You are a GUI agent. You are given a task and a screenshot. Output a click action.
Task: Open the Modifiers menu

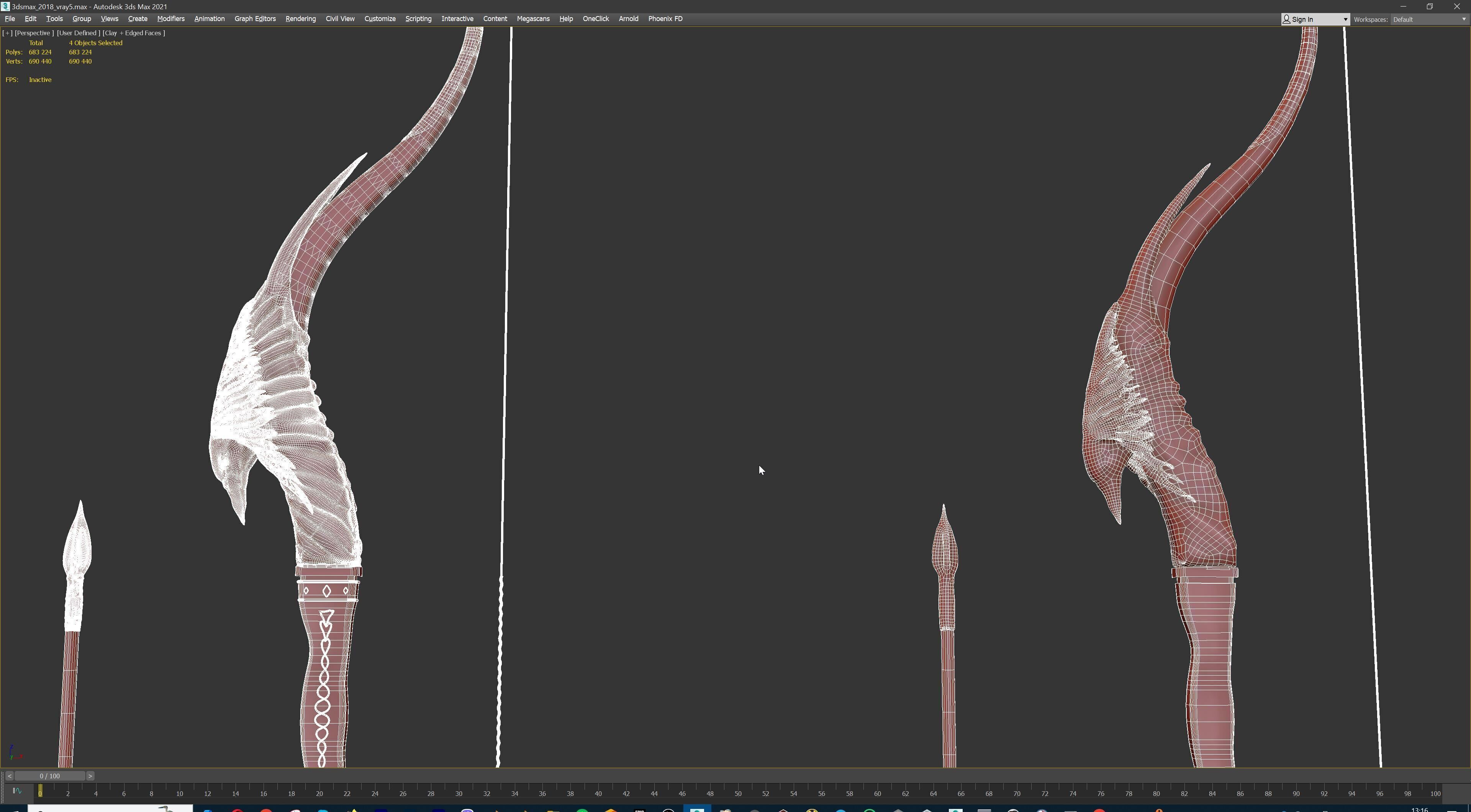(171, 19)
